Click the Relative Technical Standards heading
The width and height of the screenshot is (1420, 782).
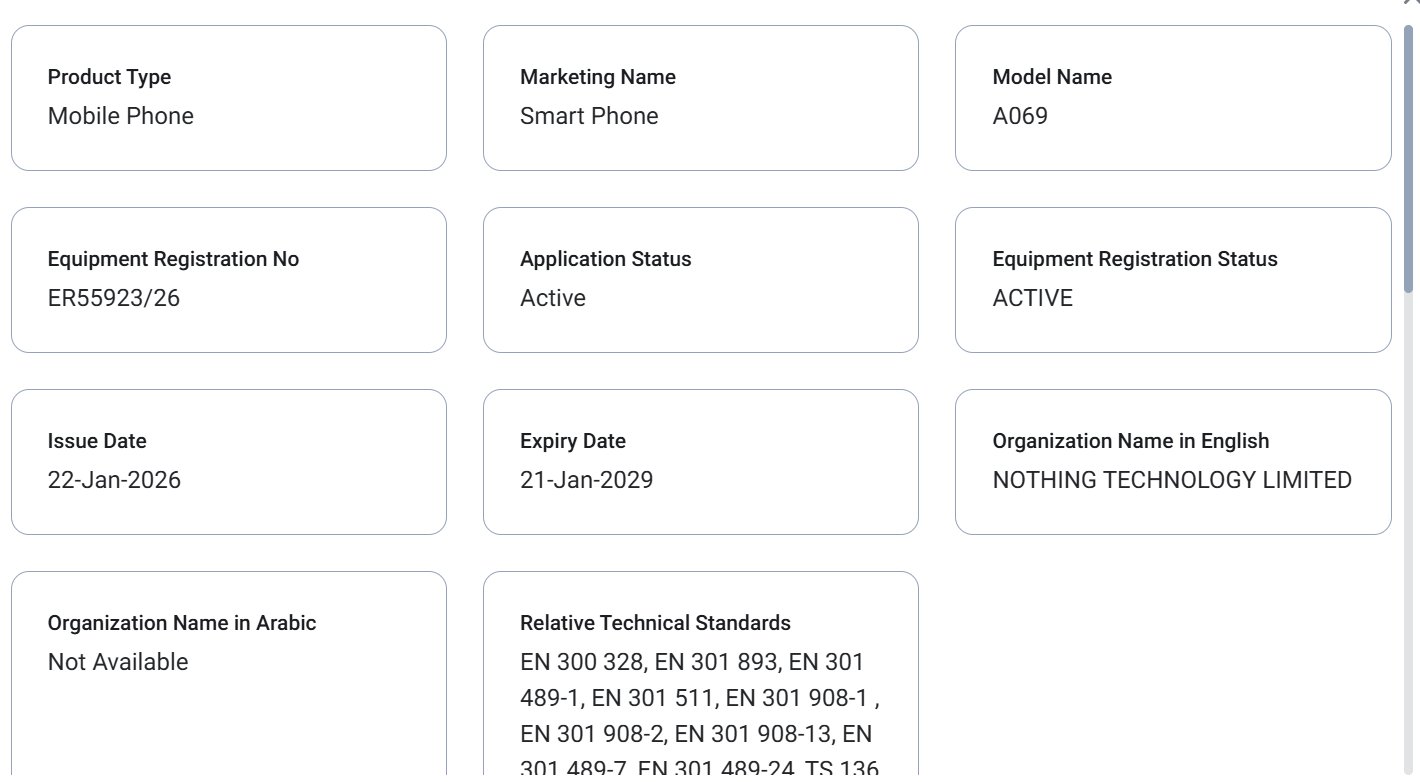point(655,623)
